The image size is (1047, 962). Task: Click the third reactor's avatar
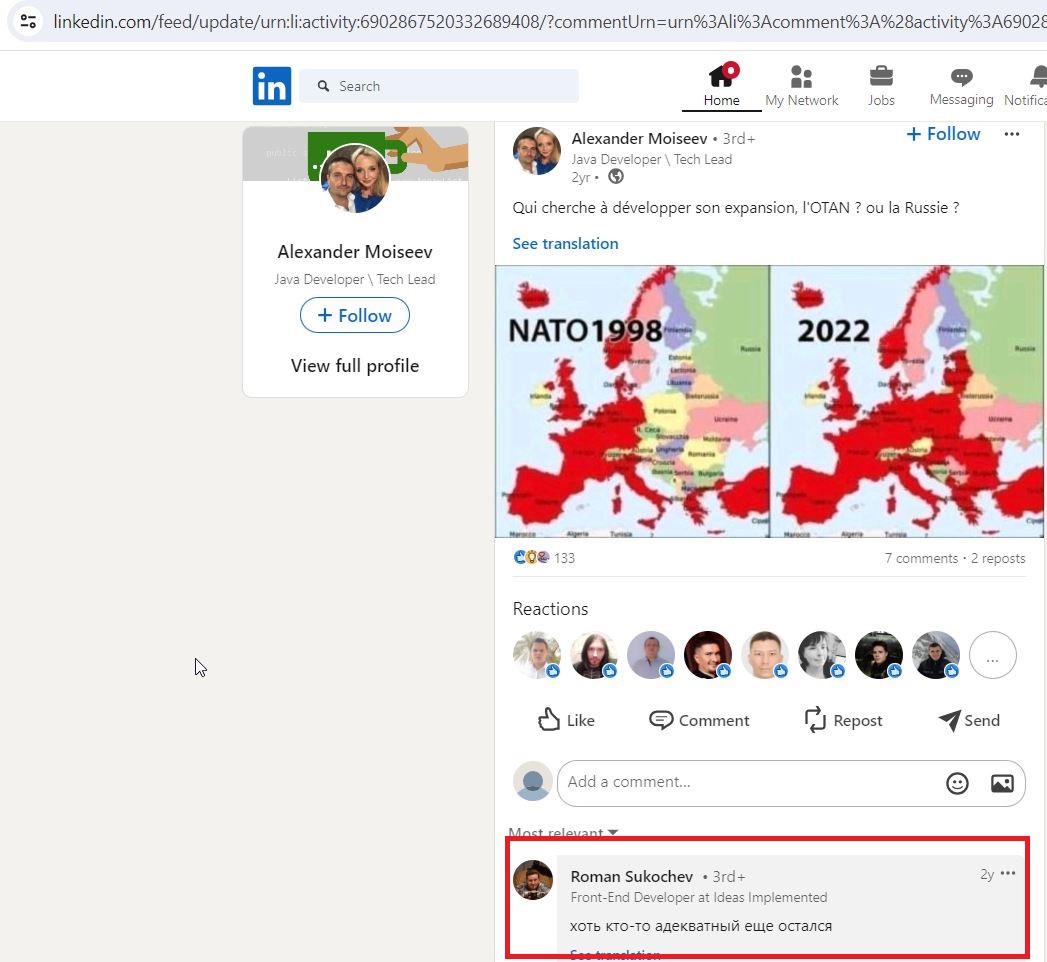651,655
